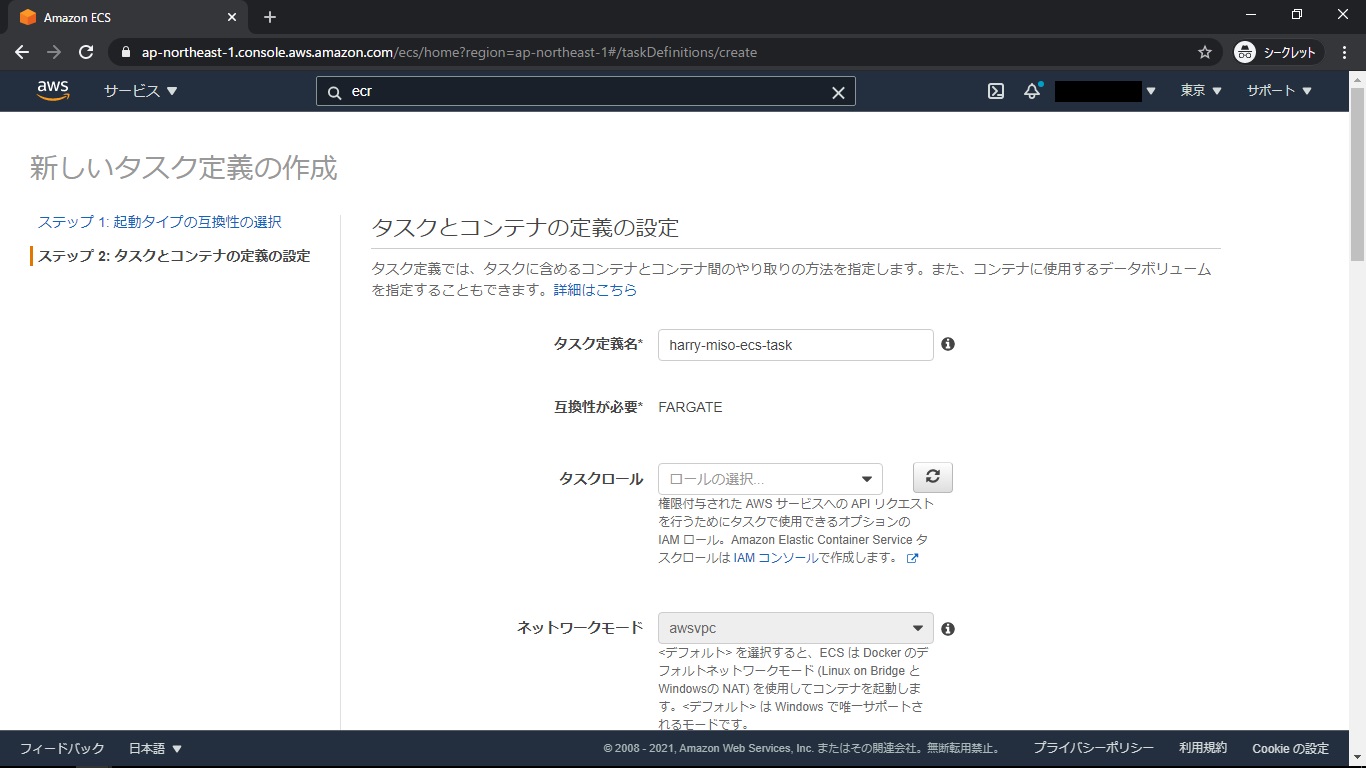Open the サービス services menu
The width and height of the screenshot is (1366, 768).
(x=140, y=91)
